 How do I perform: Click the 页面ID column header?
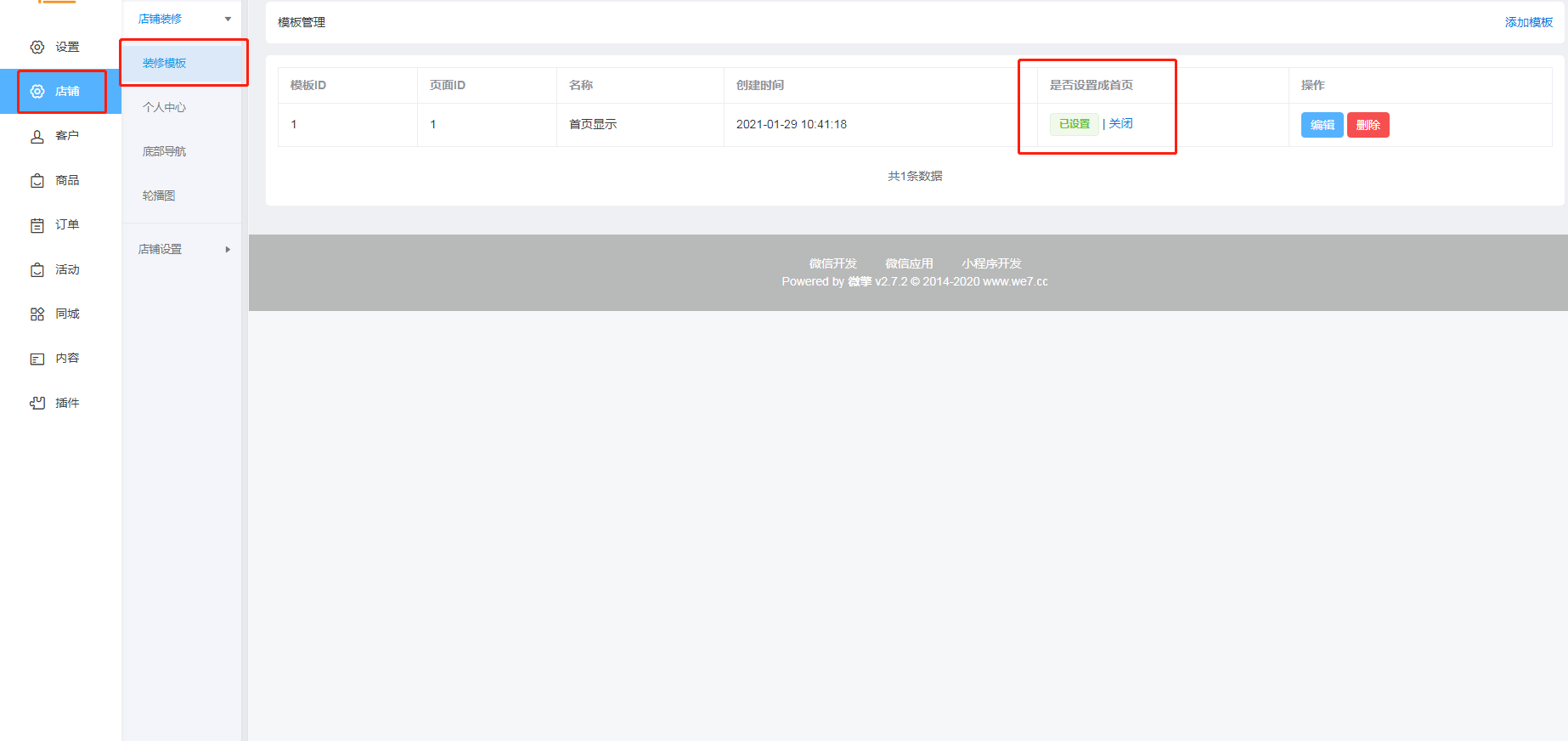coord(447,86)
